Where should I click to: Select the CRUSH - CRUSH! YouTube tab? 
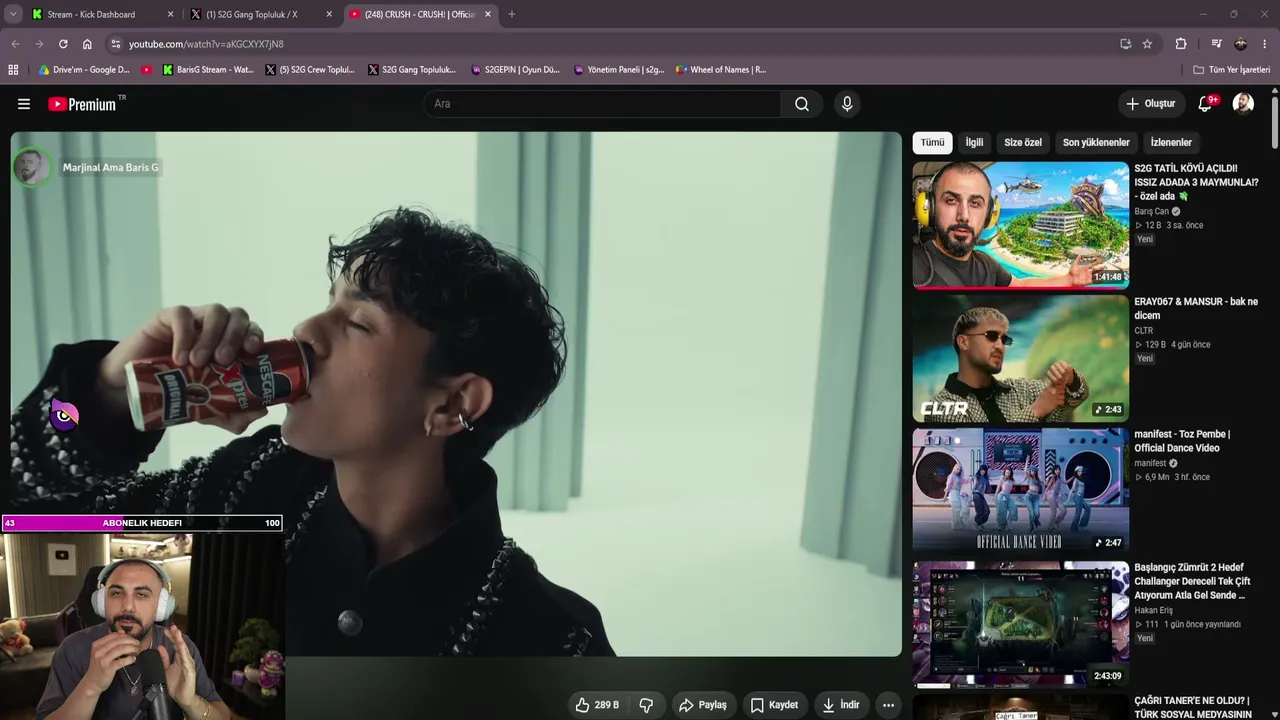click(x=421, y=14)
